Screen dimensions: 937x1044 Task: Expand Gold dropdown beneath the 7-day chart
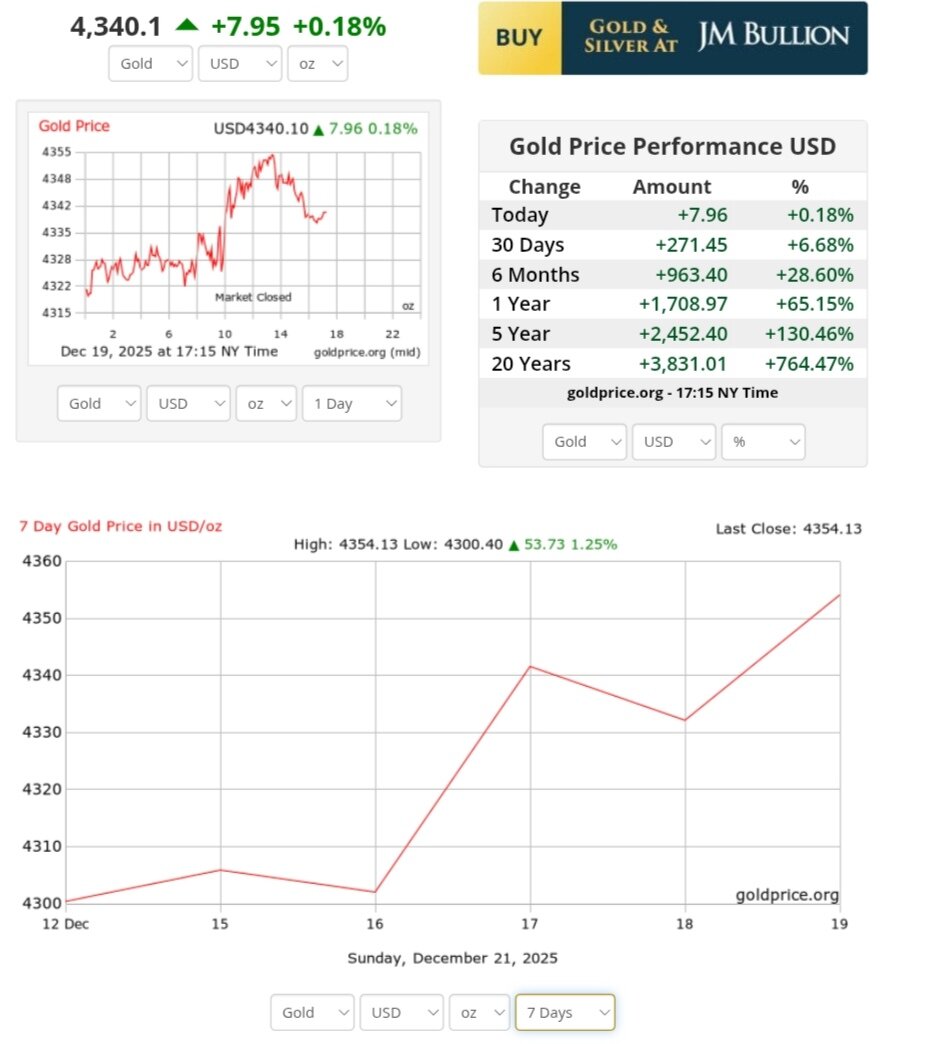click(x=312, y=1013)
